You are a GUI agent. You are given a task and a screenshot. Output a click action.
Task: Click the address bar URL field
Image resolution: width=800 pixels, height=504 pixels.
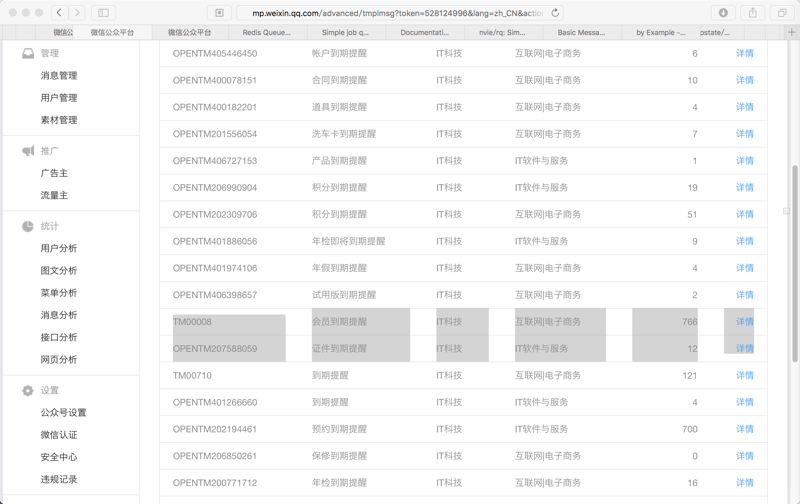click(398, 13)
